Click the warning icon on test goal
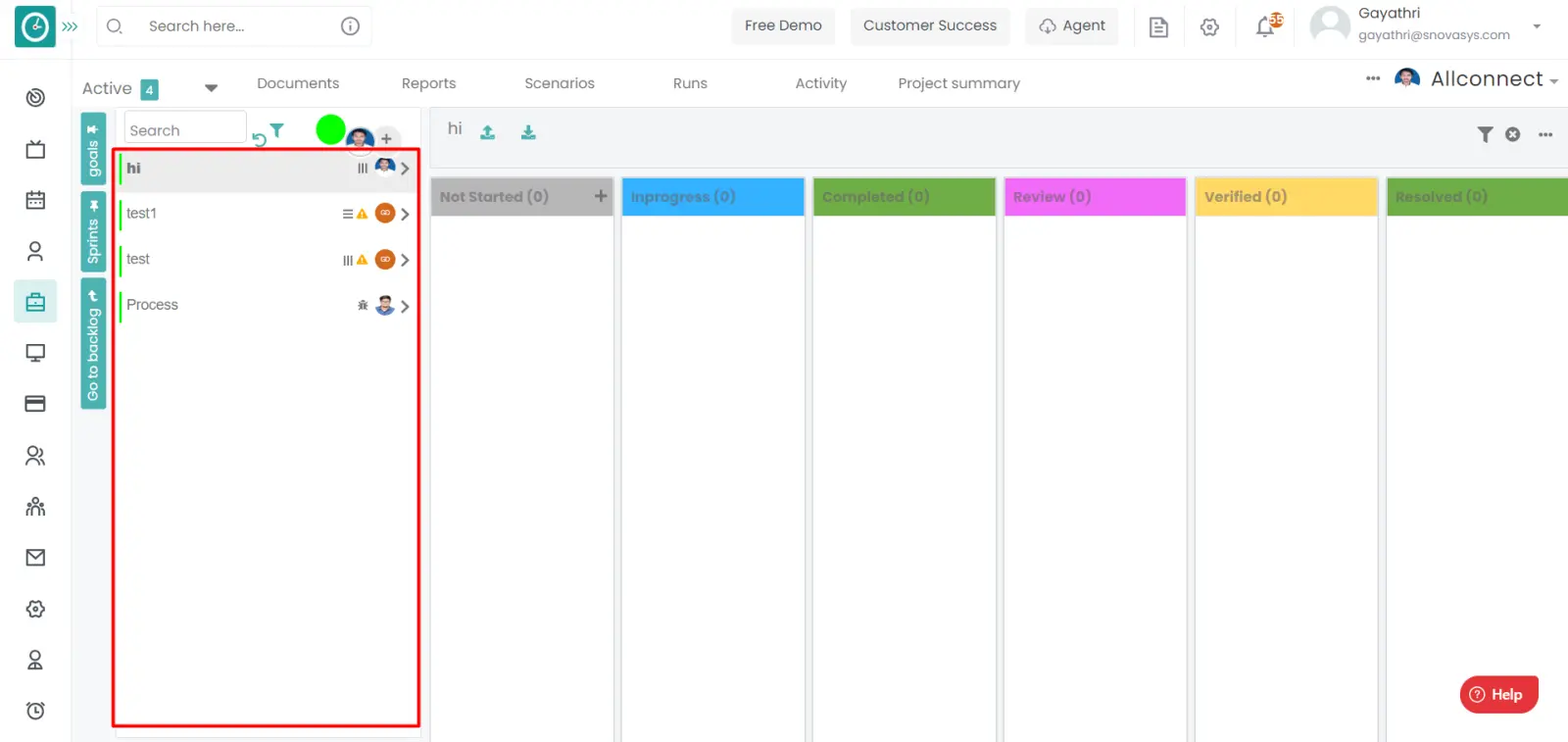 click(363, 260)
